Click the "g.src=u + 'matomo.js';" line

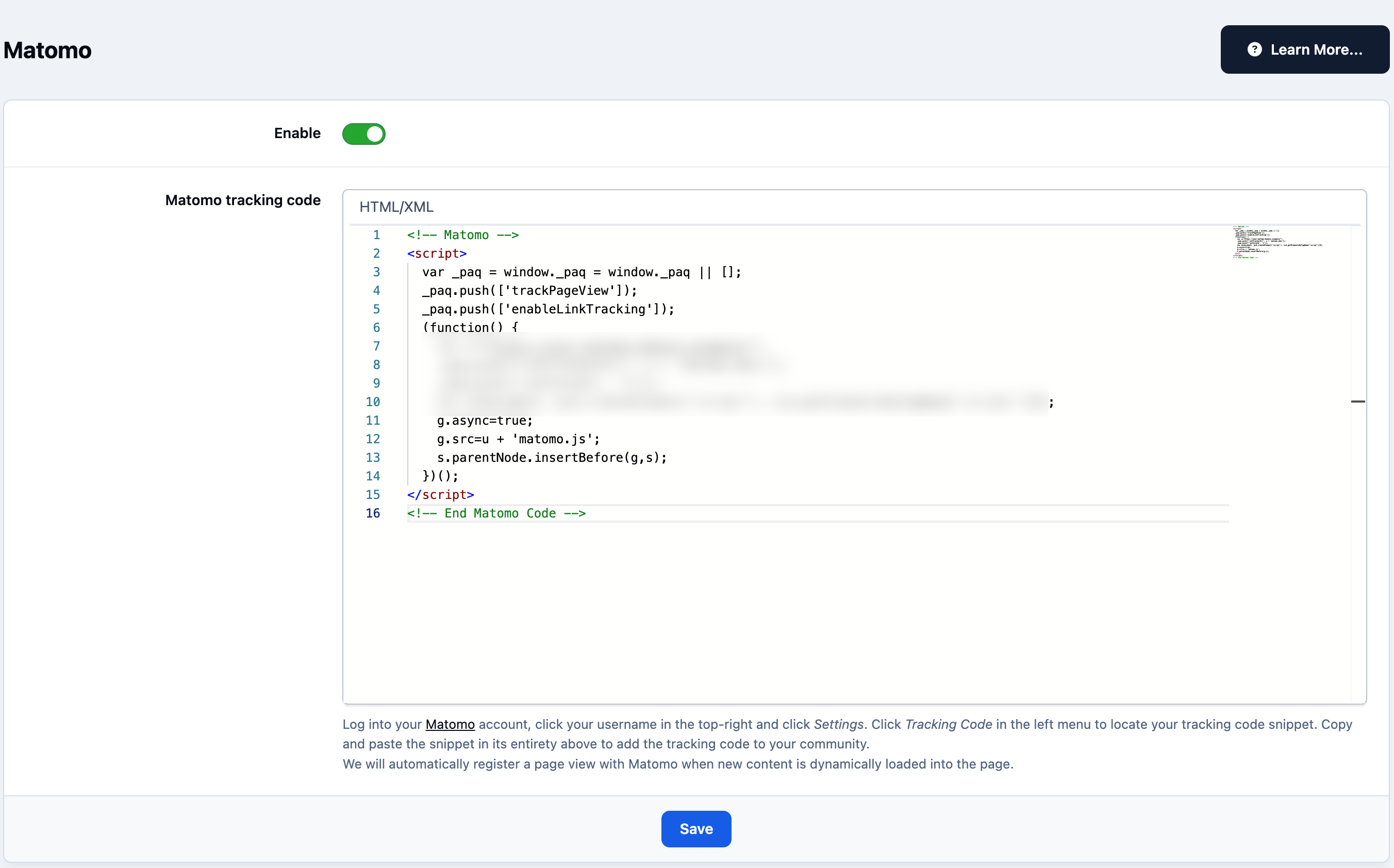(x=519, y=439)
